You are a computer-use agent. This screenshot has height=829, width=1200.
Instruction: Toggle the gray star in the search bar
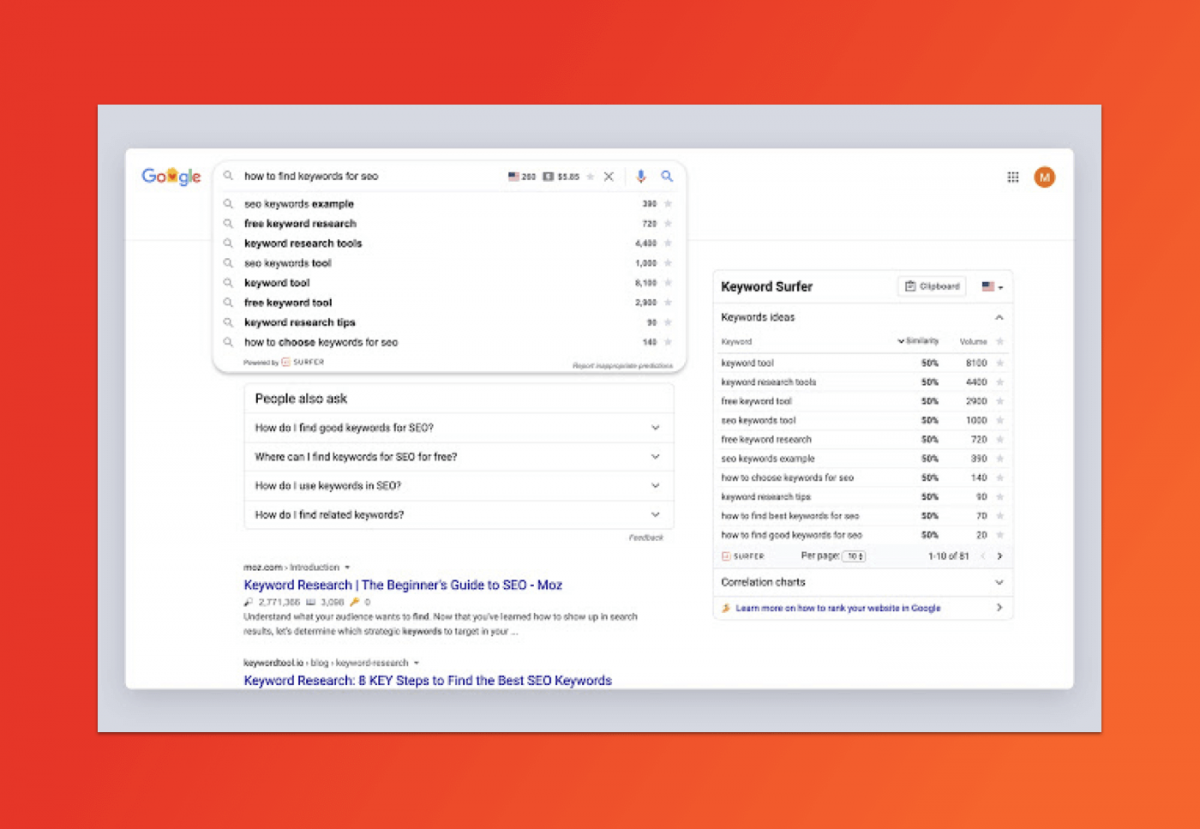point(589,175)
